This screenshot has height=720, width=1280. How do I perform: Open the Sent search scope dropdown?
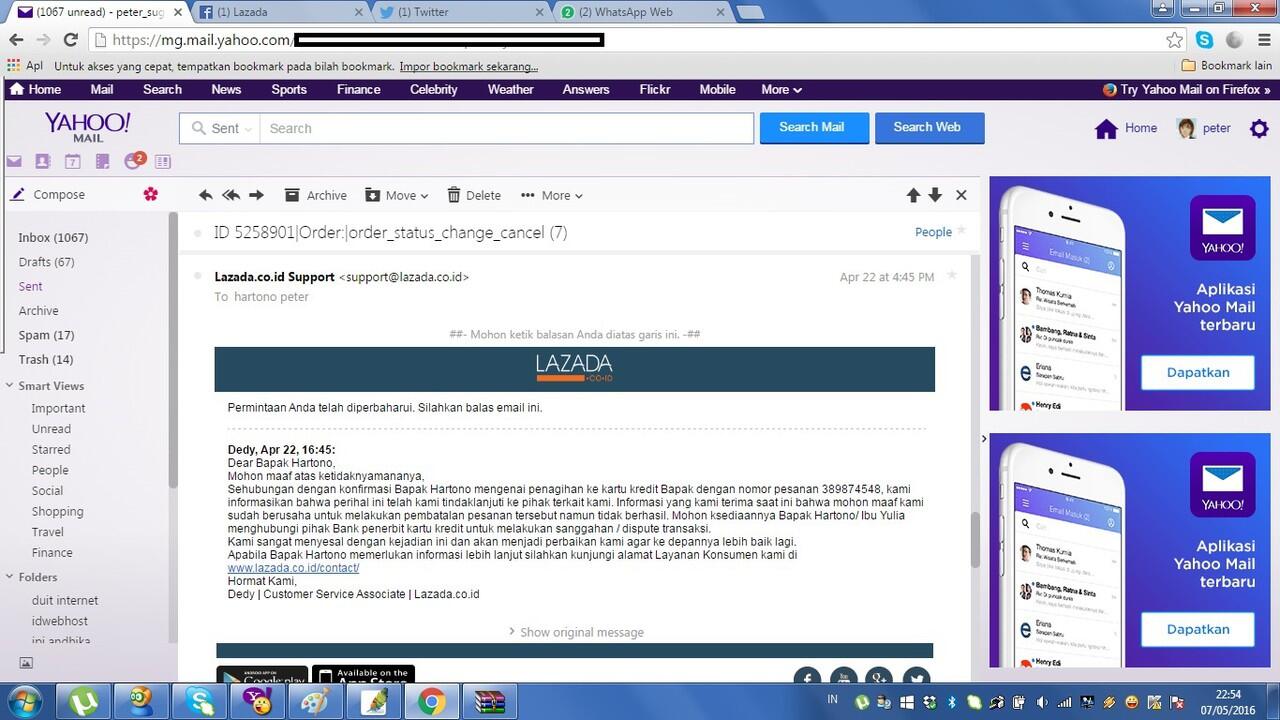[x=220, y=128]
